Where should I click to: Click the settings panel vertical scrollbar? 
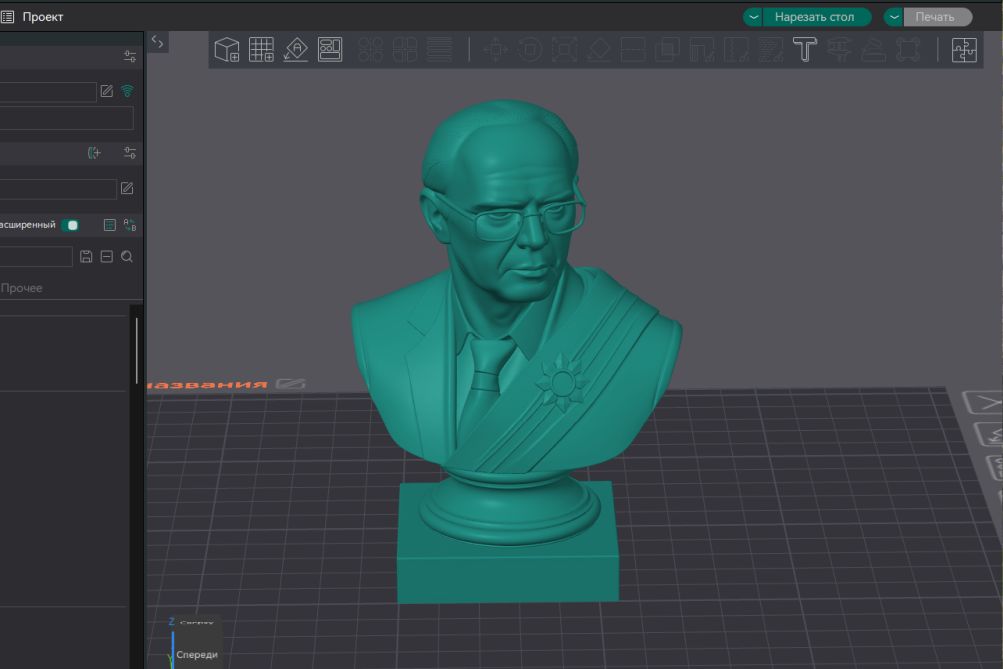pos(137,351)
